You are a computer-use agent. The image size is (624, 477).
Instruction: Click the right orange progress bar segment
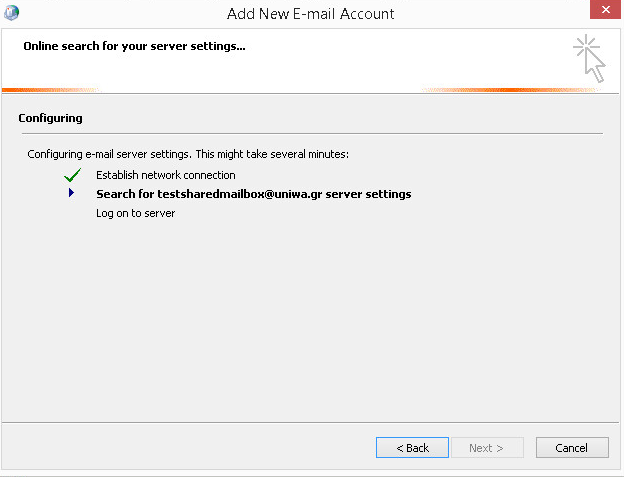(x=511, y=90)
